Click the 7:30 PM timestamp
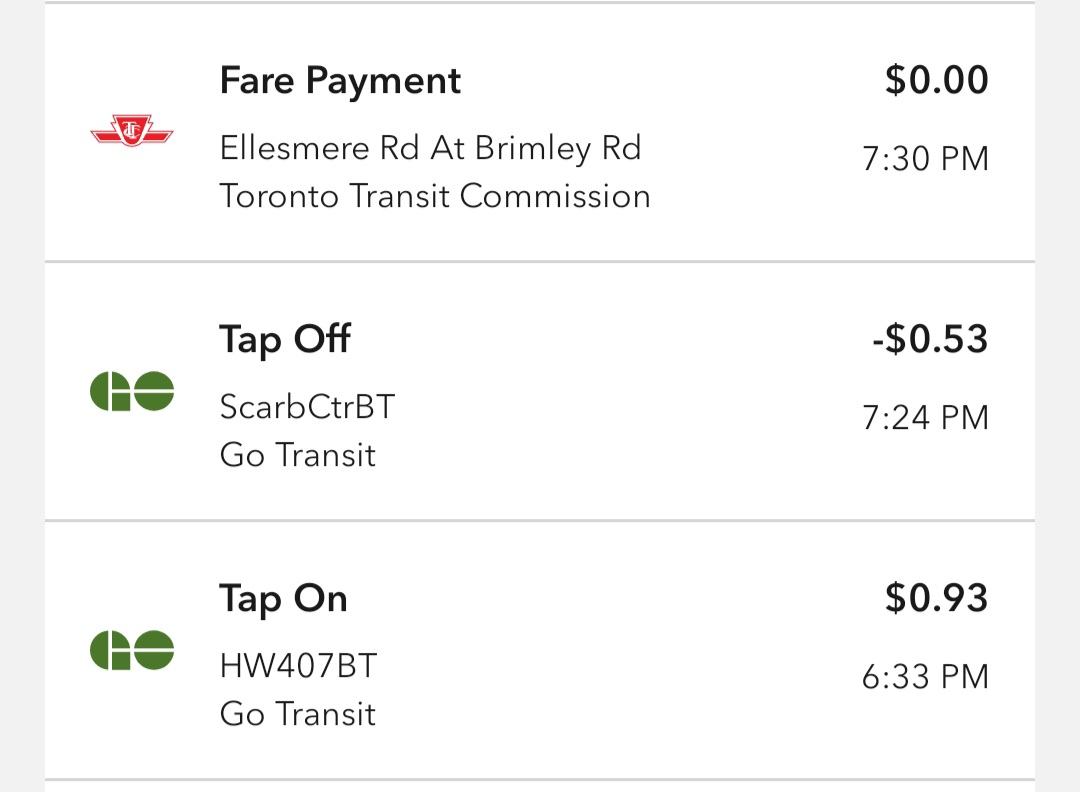Viewport: 1080px width, 792px height. point(925,159)
